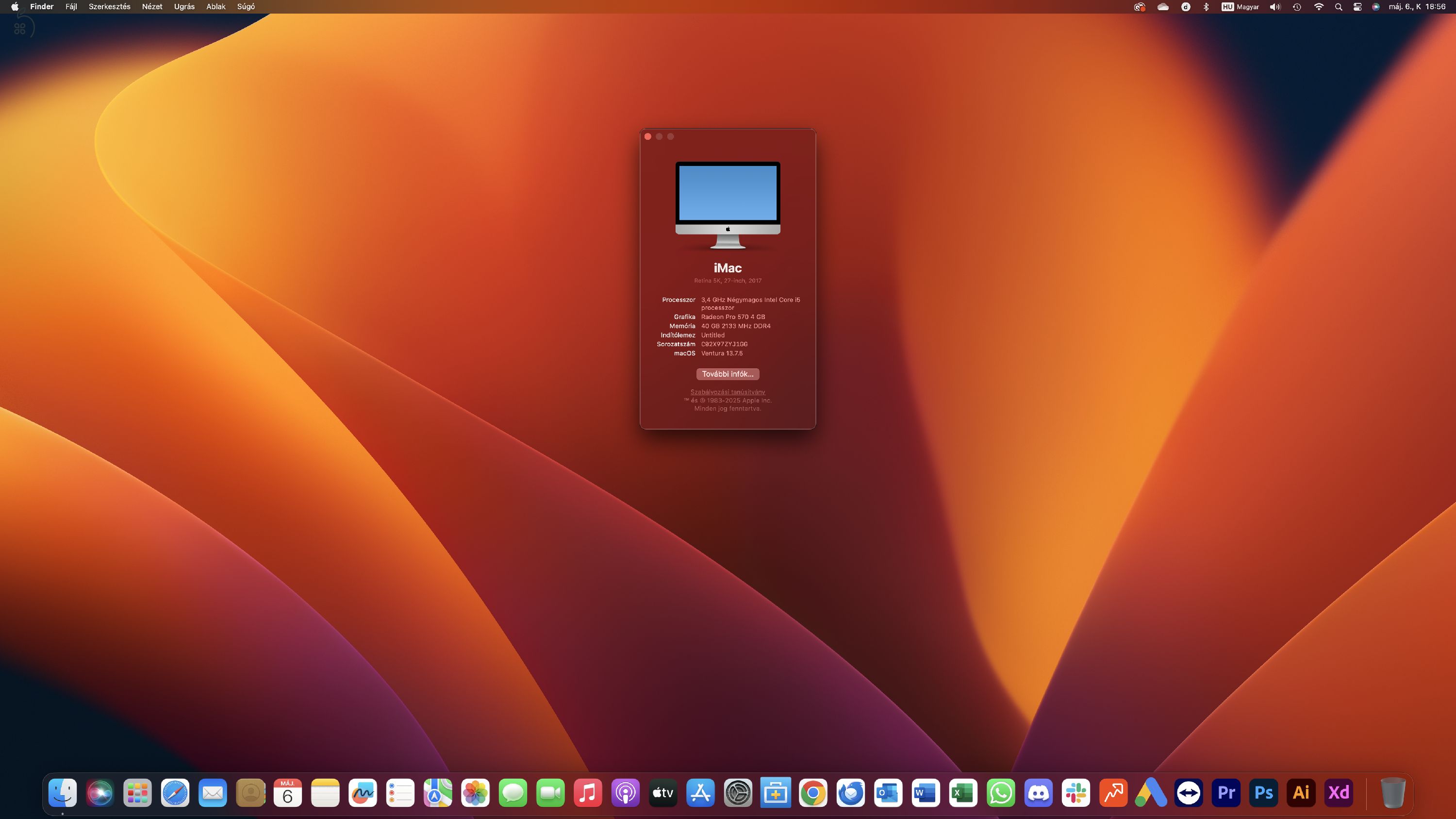Image resolution: width=1456 pixels, height=819 pixels.
Task: Open the Trash in the dock
Action: tap(1393, 792)
